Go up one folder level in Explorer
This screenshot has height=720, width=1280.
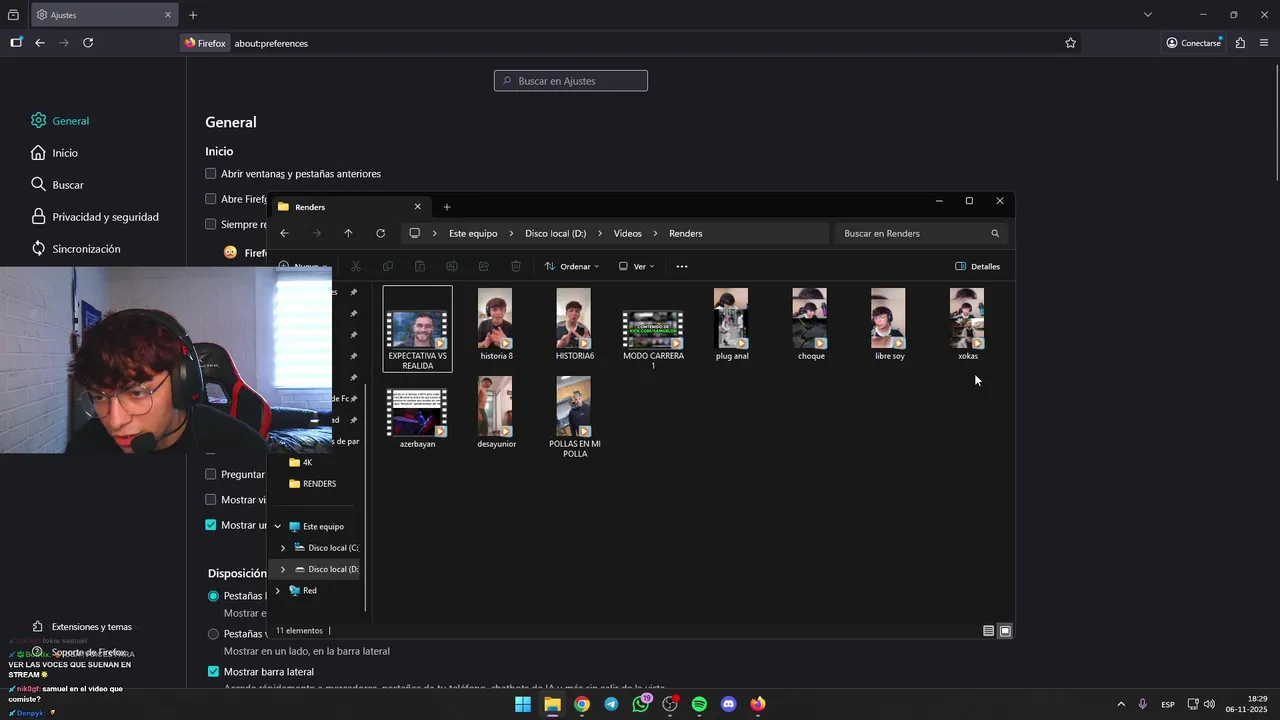[348, 233]
